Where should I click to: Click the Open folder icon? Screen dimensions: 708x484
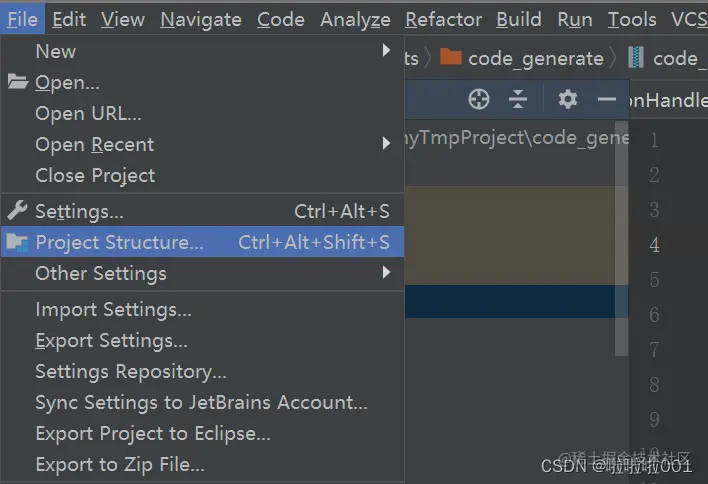(17, 83)
